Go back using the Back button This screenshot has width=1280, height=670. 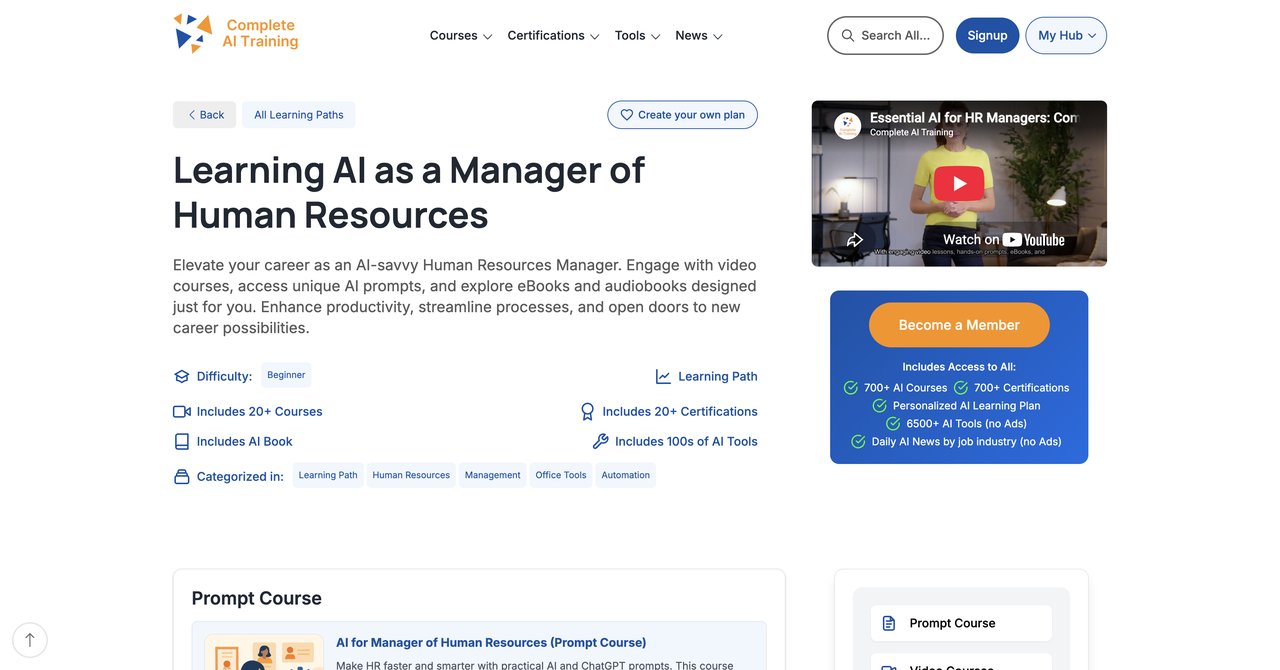(204, 115)
